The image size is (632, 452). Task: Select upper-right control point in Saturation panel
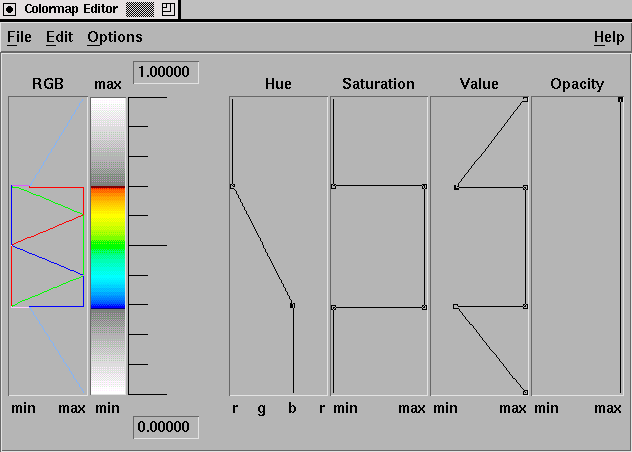(x=425, y=186)
